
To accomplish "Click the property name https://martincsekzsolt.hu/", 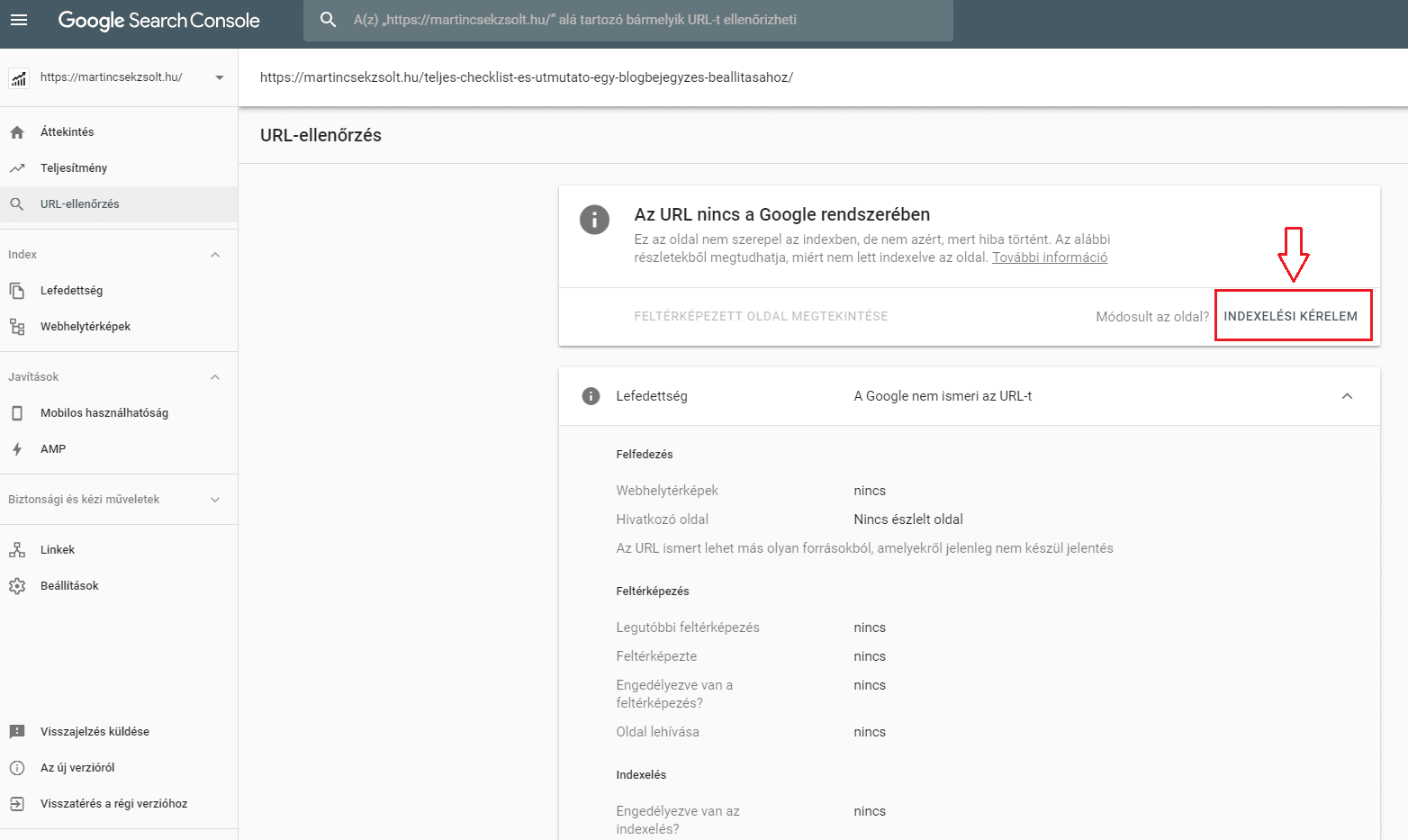I will tap(112, 77).
